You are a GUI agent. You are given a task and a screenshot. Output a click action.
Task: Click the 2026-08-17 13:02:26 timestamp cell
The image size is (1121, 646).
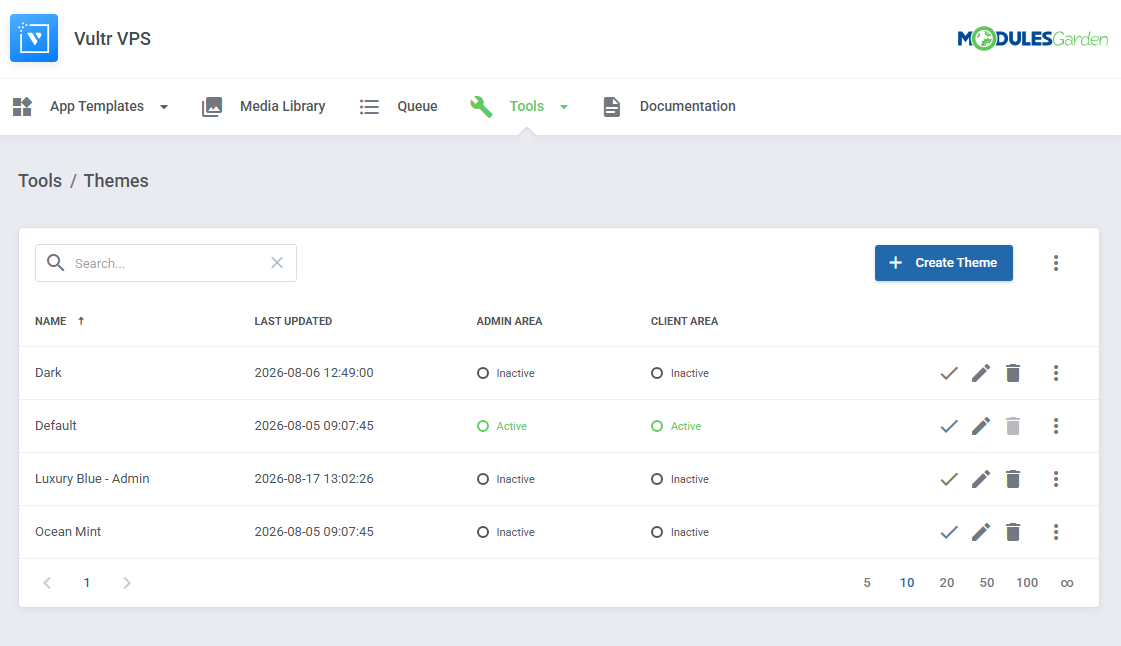[314, 479]
